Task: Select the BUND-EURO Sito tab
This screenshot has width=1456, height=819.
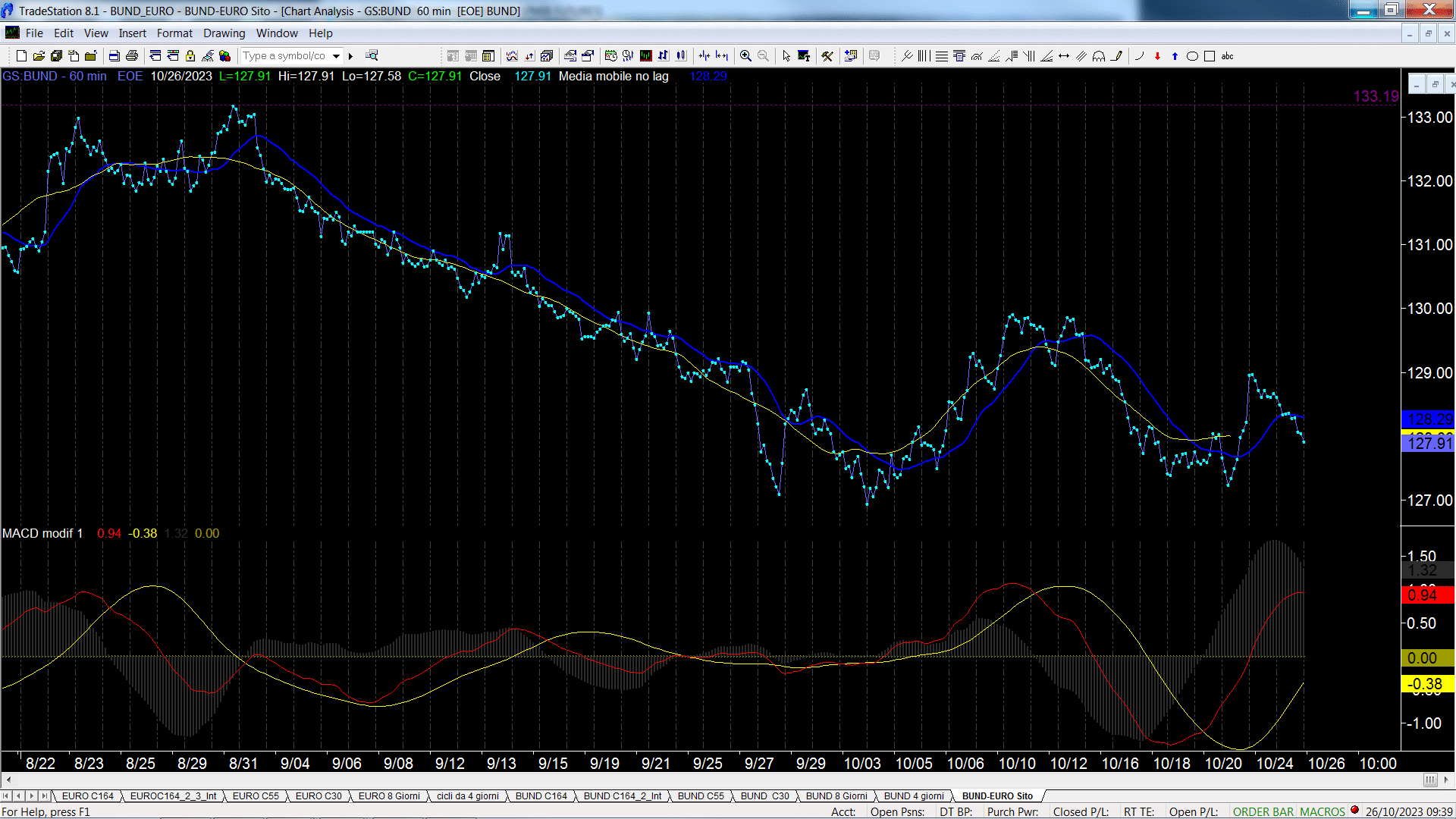Action: [x=998, y=796]
